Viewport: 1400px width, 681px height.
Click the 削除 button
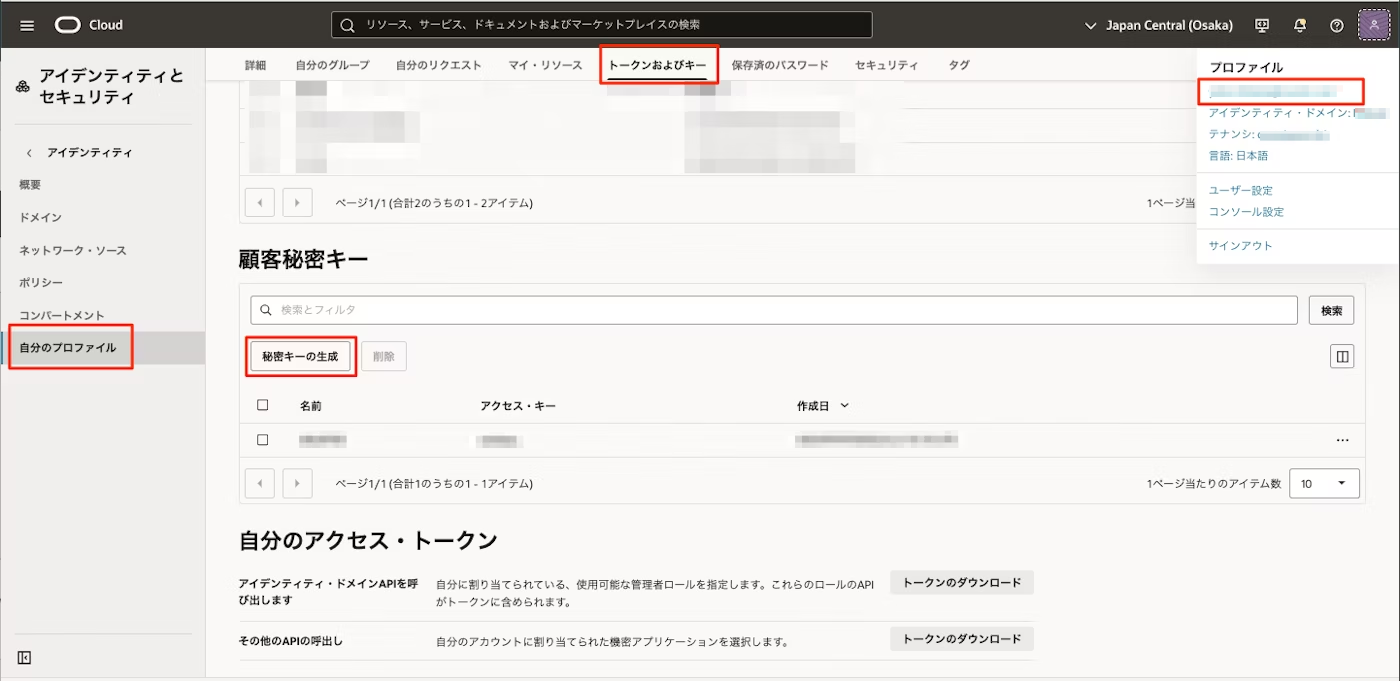coord(384,356)
